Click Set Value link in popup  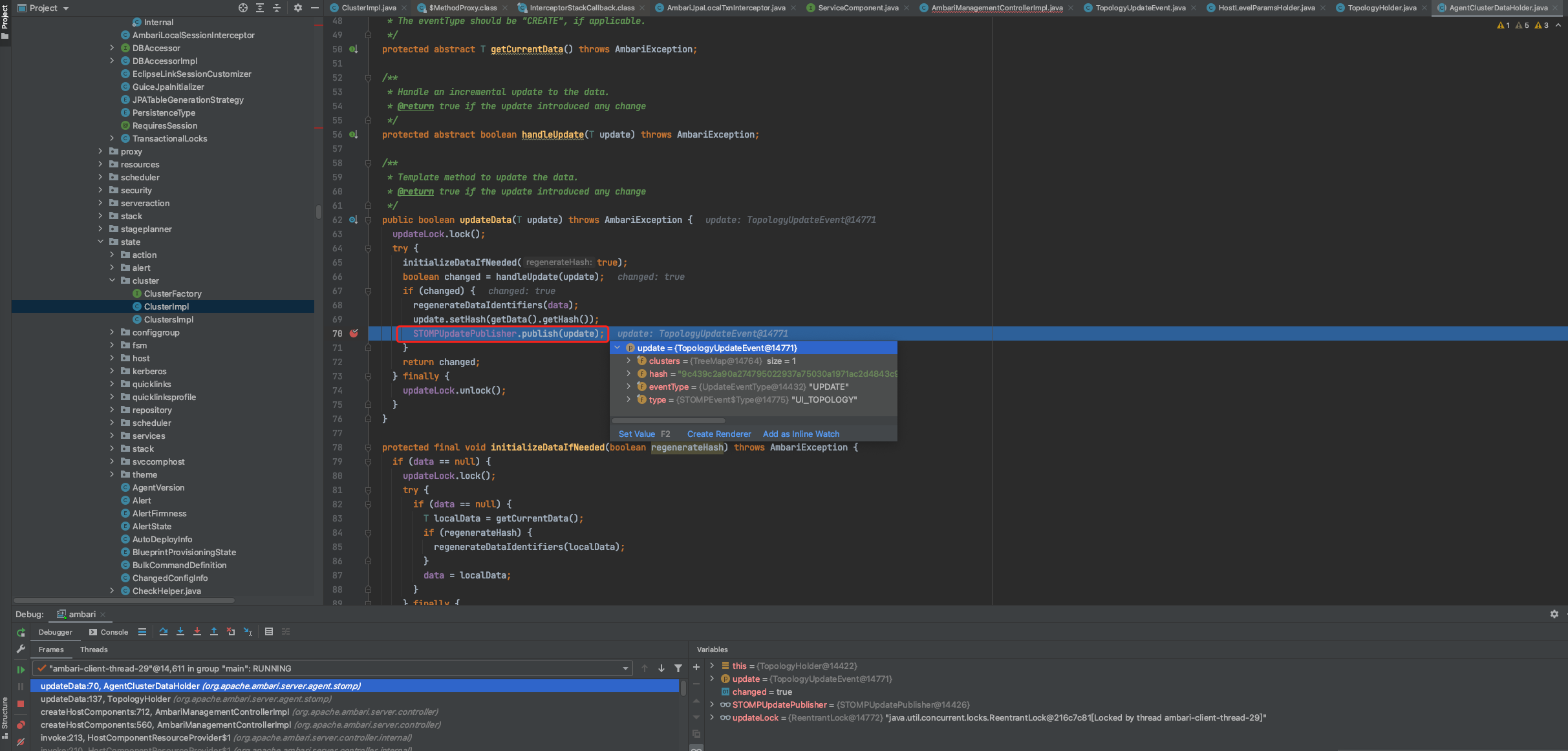(x=637, y=434)
